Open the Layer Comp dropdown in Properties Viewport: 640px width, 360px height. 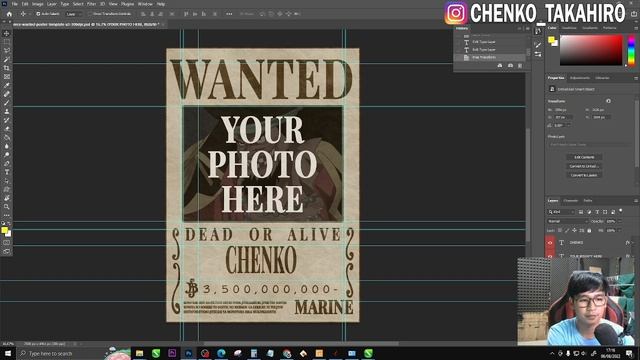pos(589,144)
